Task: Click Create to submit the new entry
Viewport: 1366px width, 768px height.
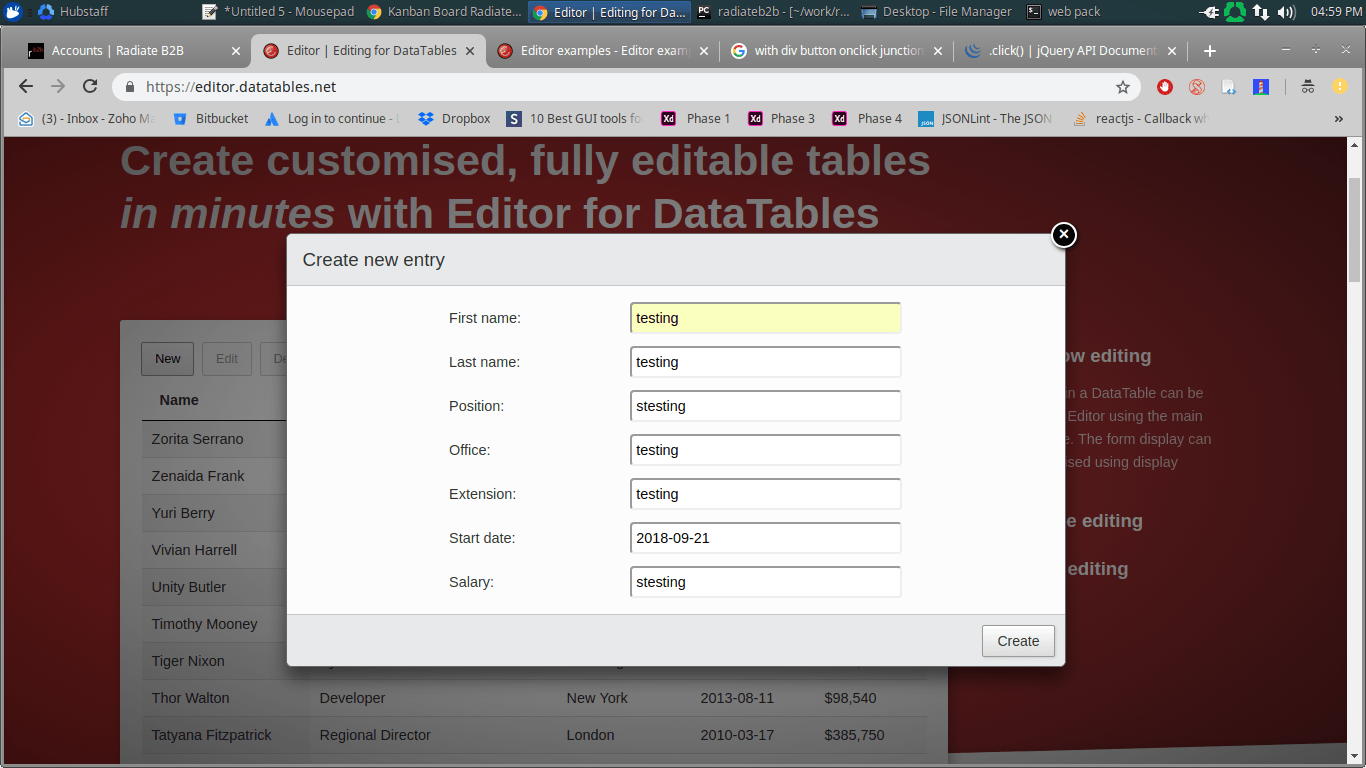Action: click(1017, 641)
